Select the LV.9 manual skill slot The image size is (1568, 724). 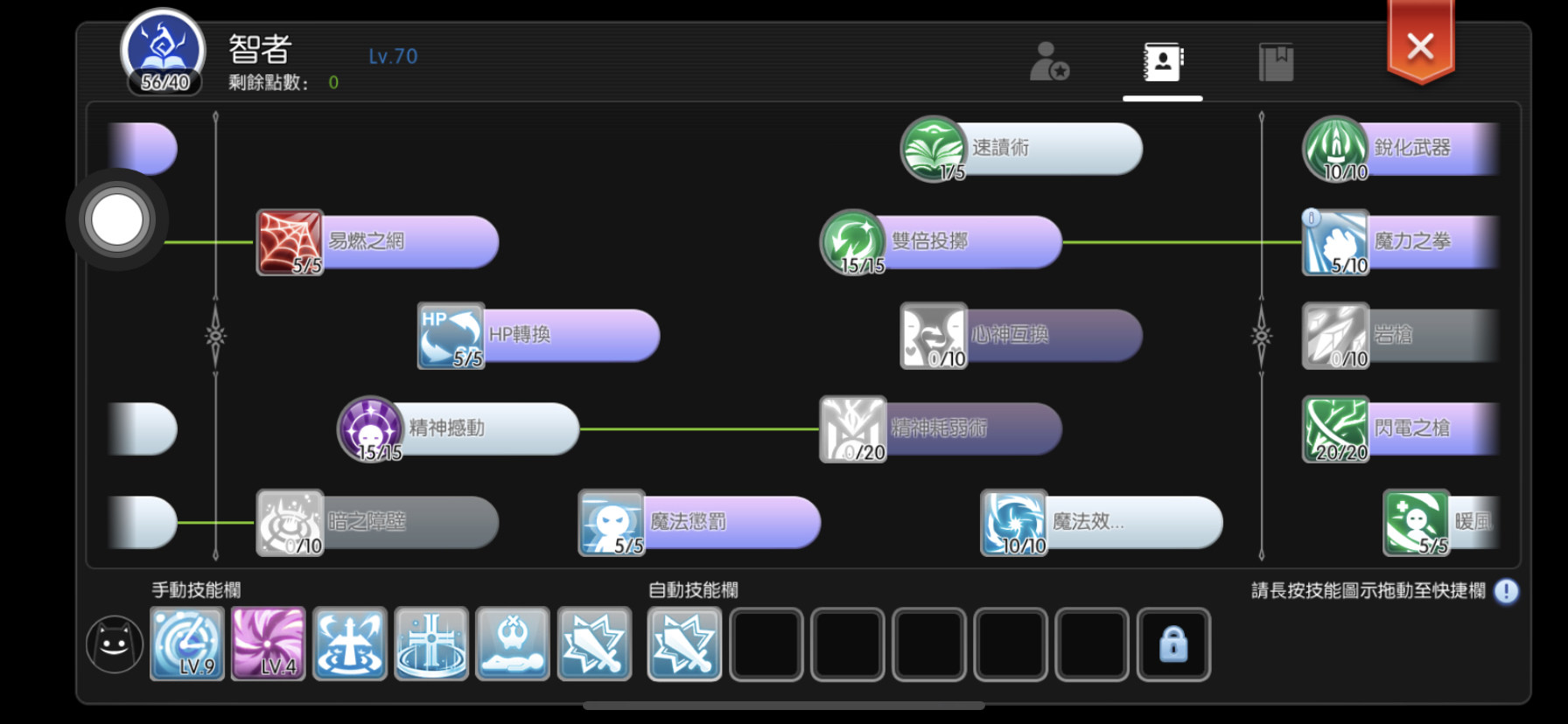click(186, 644)
